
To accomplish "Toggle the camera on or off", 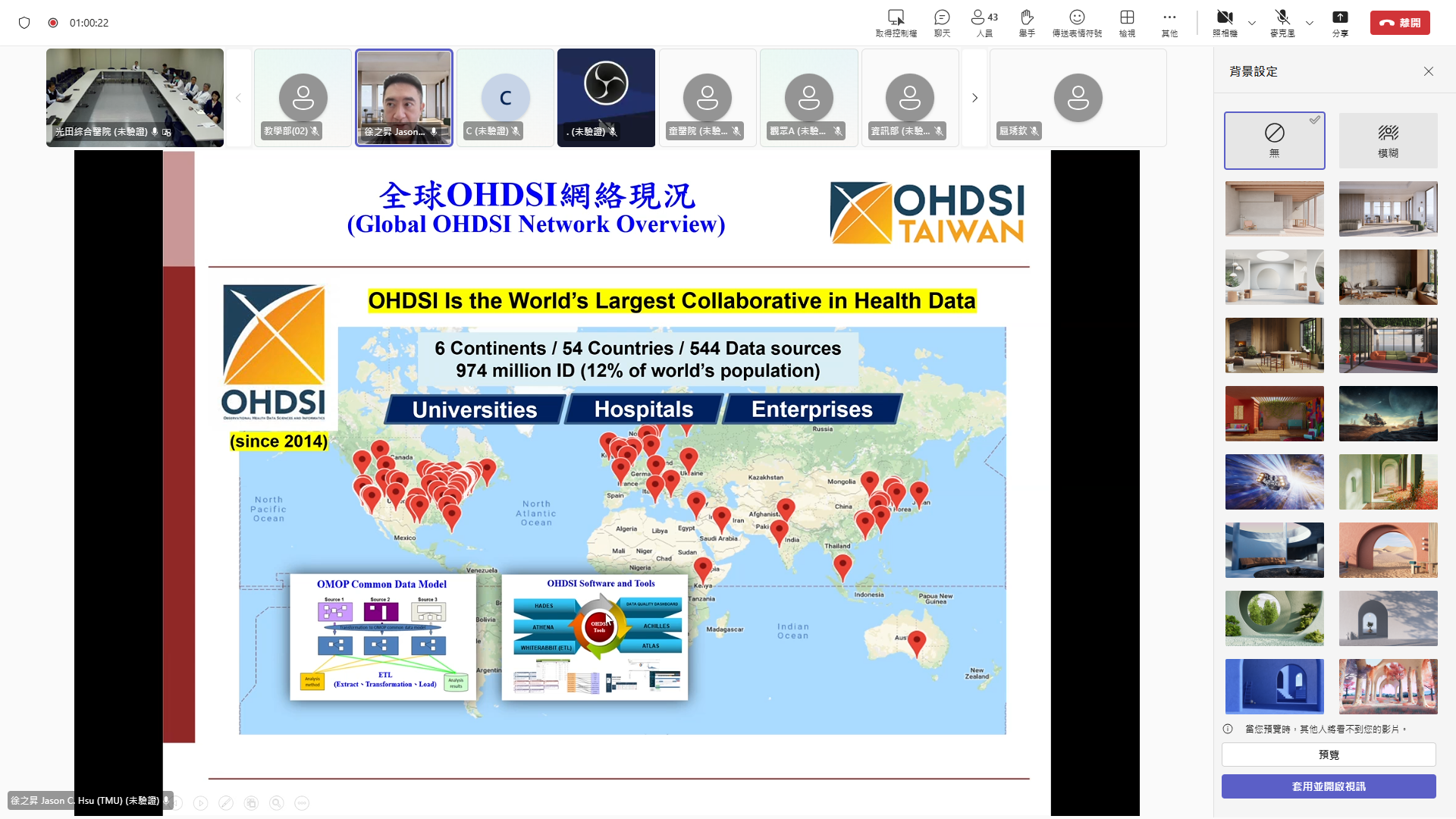I will (x=1225, y=22).
